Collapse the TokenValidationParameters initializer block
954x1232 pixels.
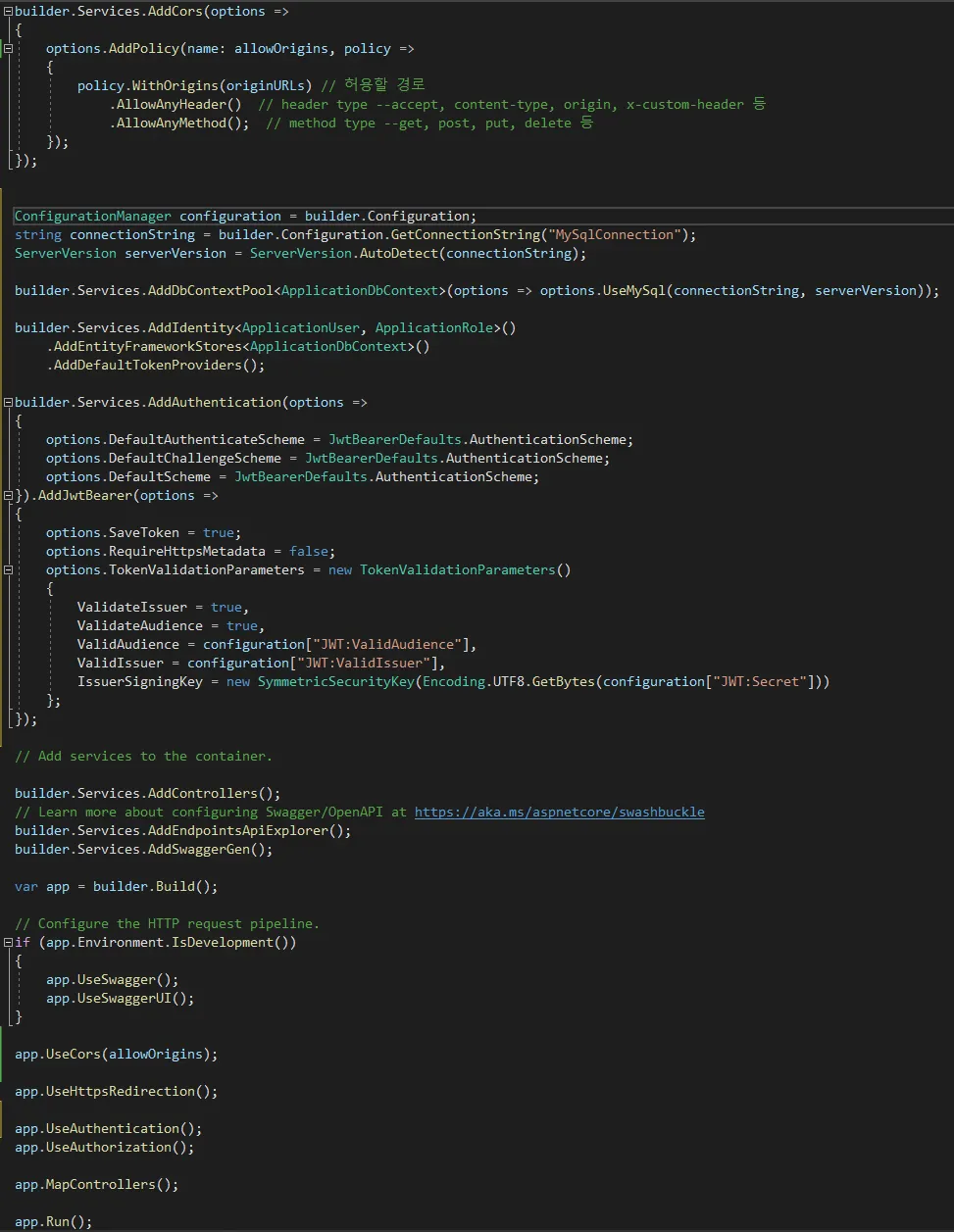(x=8, y=570)
